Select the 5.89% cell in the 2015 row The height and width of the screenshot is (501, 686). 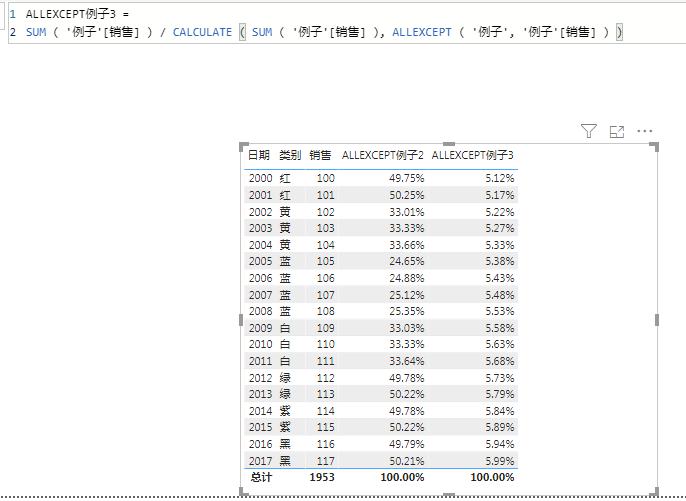(x=499, y=427)
